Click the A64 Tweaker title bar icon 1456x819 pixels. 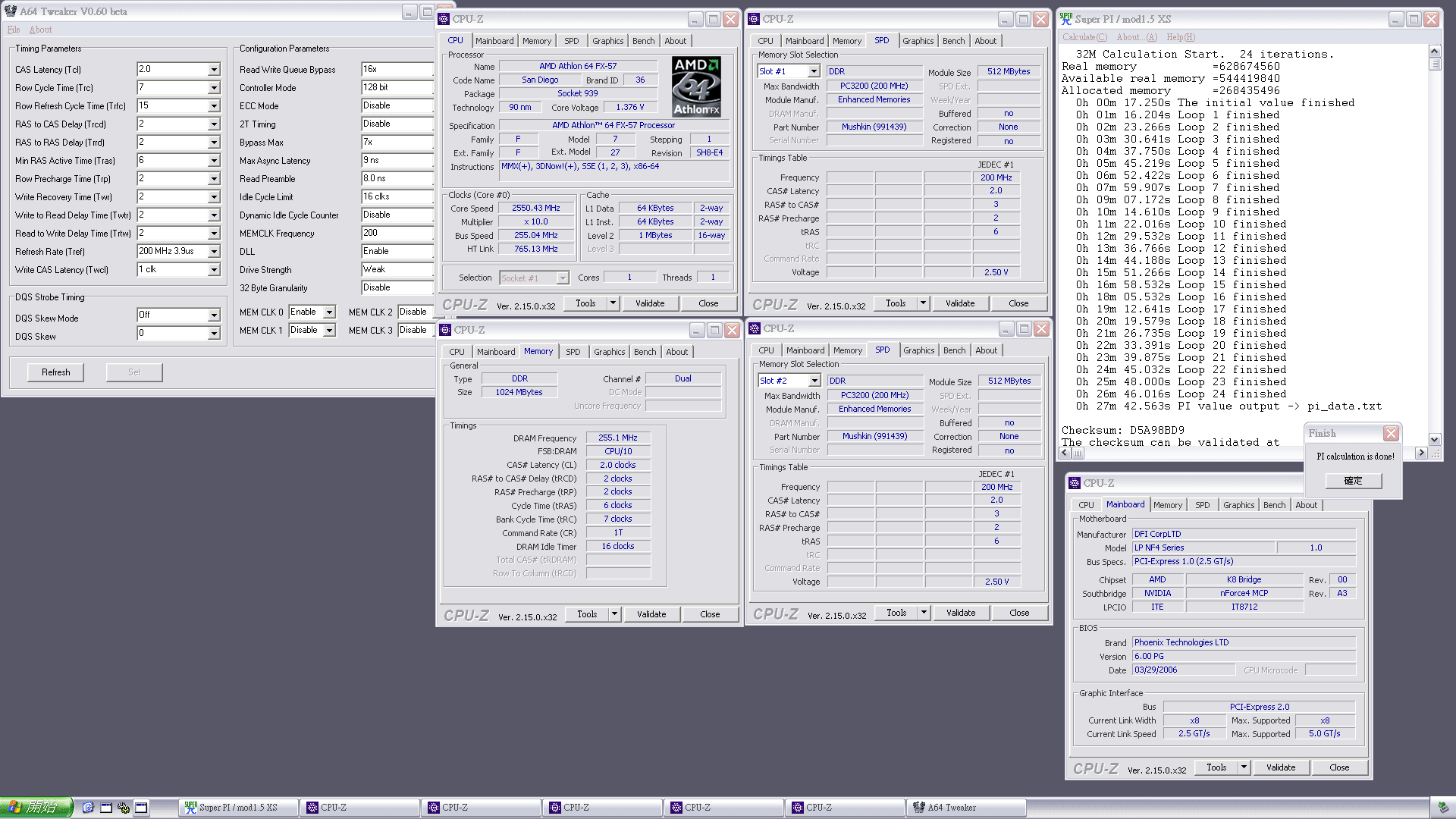[x=11, y=11]
